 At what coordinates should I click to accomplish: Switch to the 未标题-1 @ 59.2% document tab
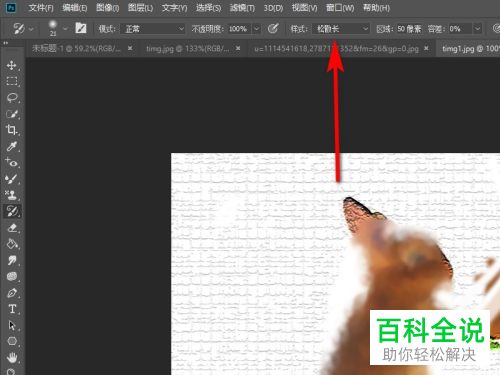coord(76,49)
